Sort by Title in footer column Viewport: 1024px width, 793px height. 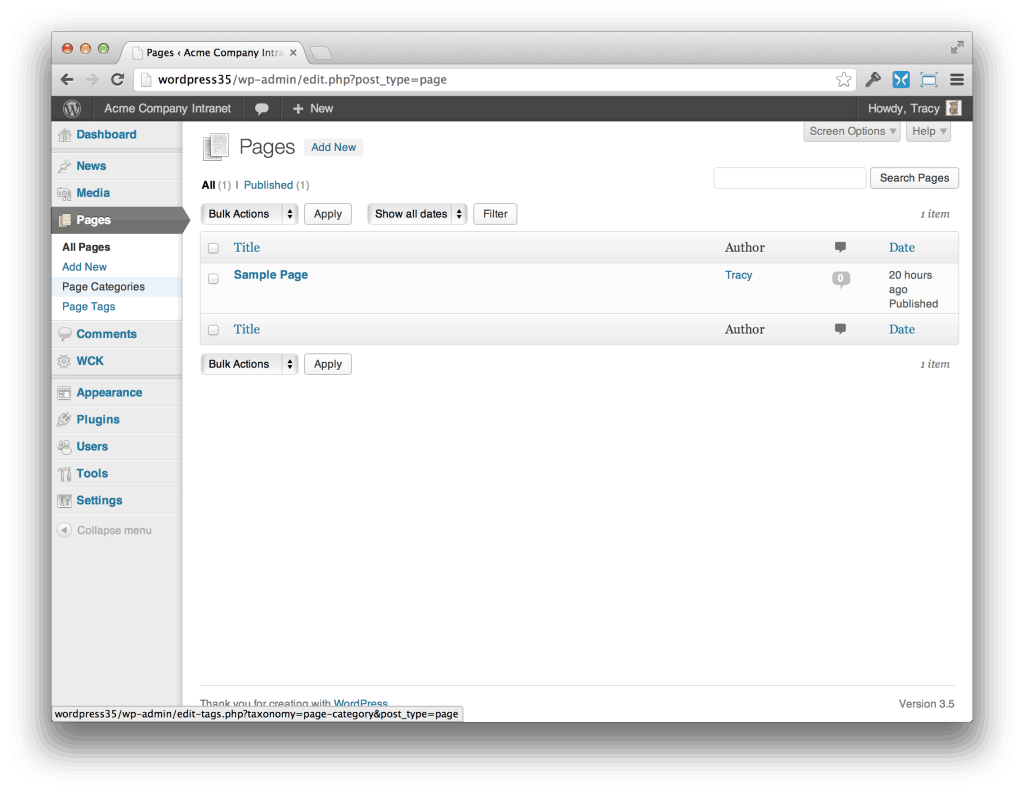[x=247, y=329]
